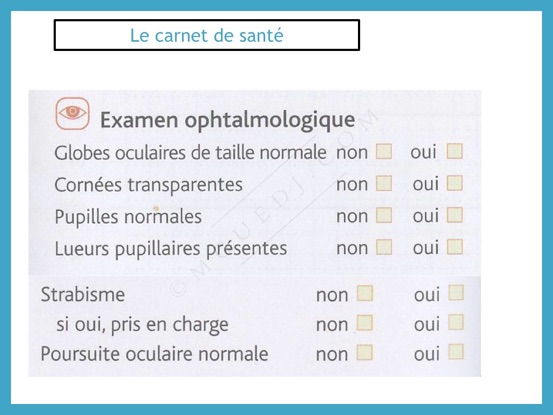Tick 'non' for si oui, pris en charge
Image resolution: width=553 pixels, height=415 pixels.
tap(365, 323)
